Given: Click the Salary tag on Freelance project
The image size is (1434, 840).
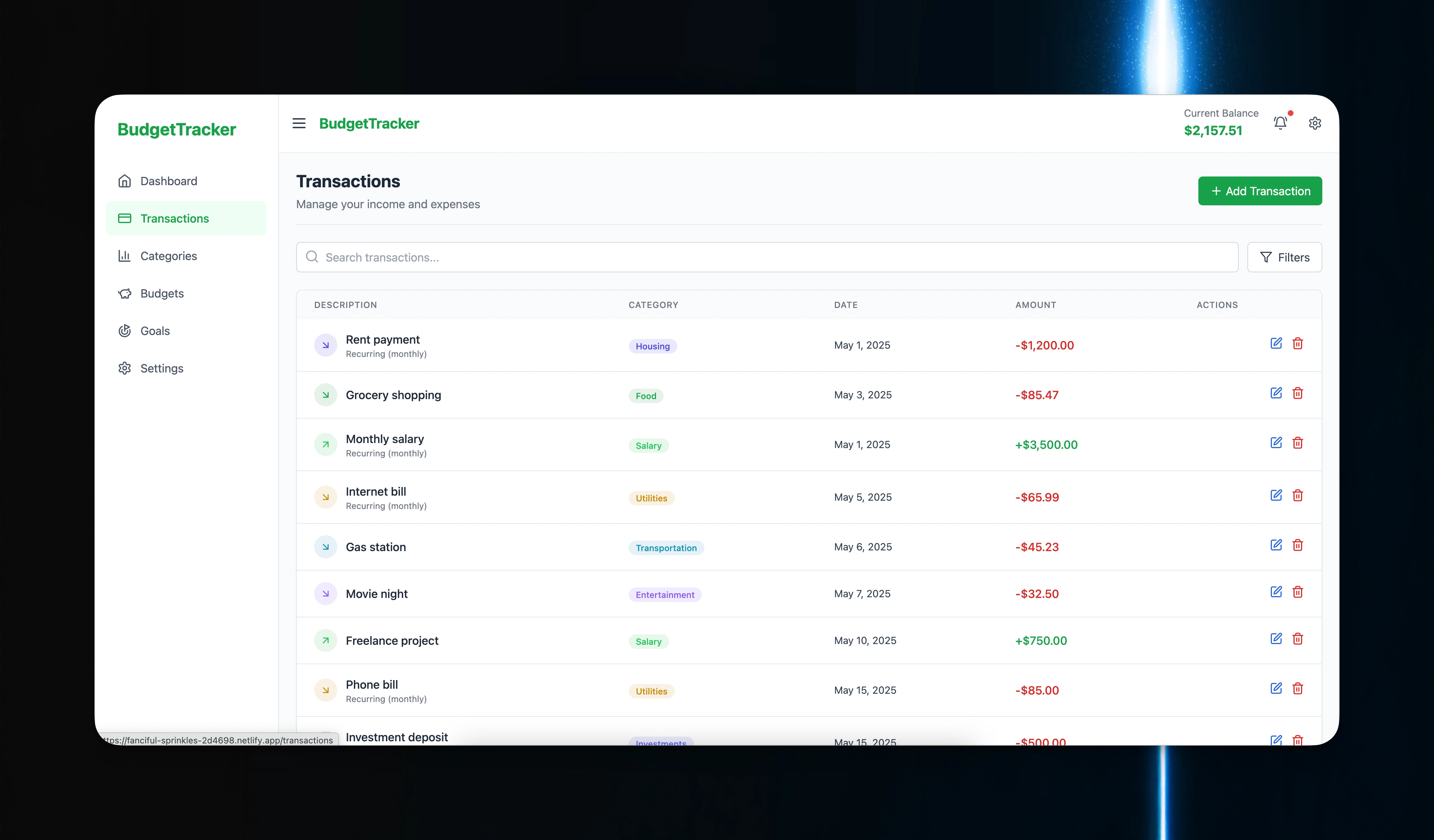Looking at the screenshot, I should click(648, 642).
